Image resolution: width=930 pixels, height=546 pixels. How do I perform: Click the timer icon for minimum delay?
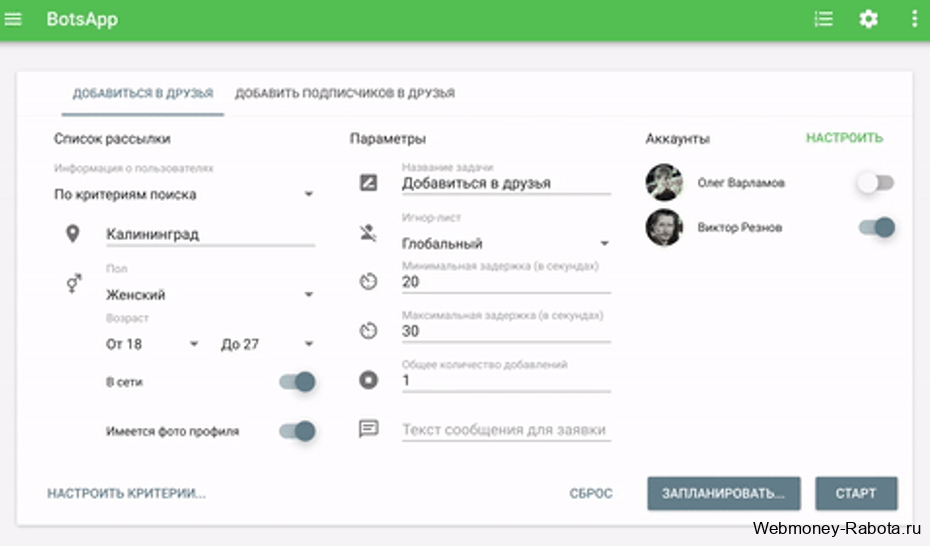point(368,281)
